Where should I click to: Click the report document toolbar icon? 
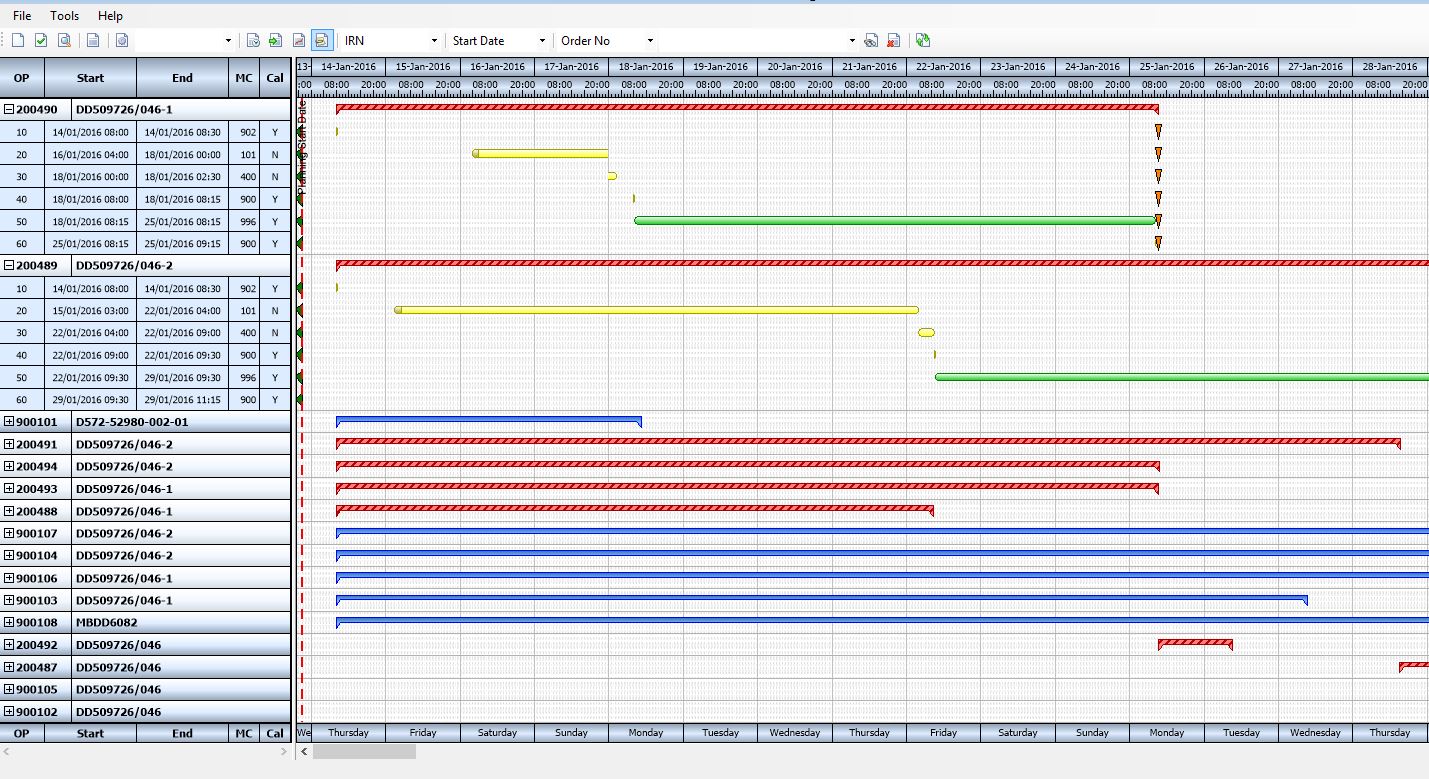[x=94, y=40]
